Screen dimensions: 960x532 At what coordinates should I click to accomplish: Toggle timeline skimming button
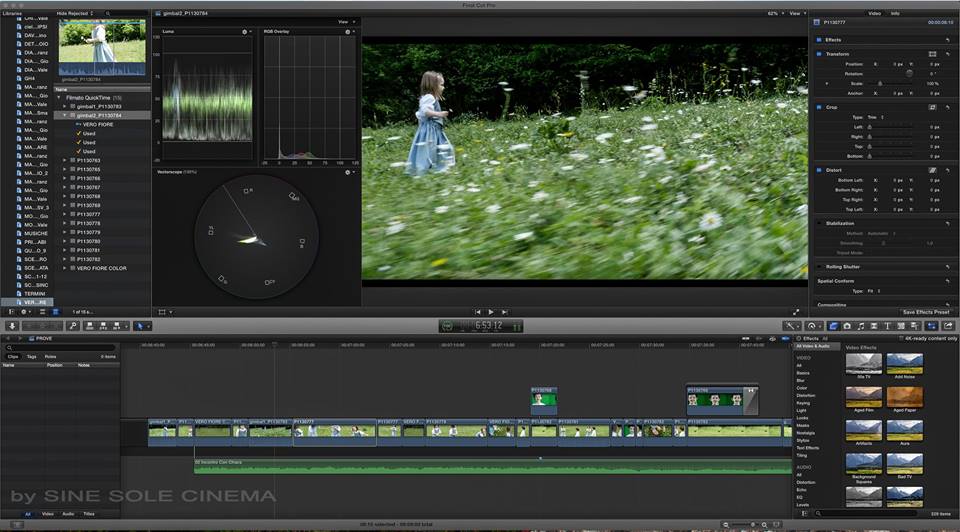(x=746, y=339)
